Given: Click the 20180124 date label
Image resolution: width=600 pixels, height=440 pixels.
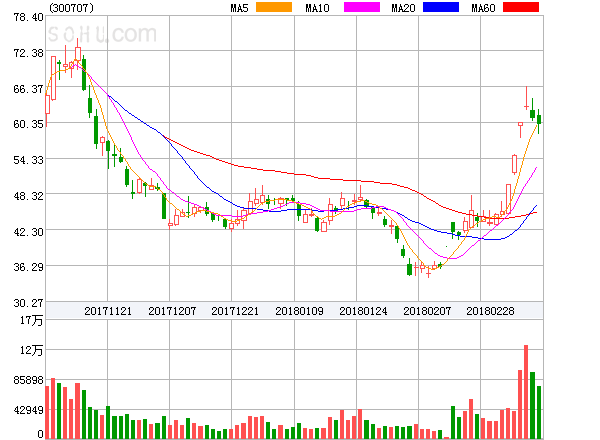Looking at the screenshot, I should [363, 311].
